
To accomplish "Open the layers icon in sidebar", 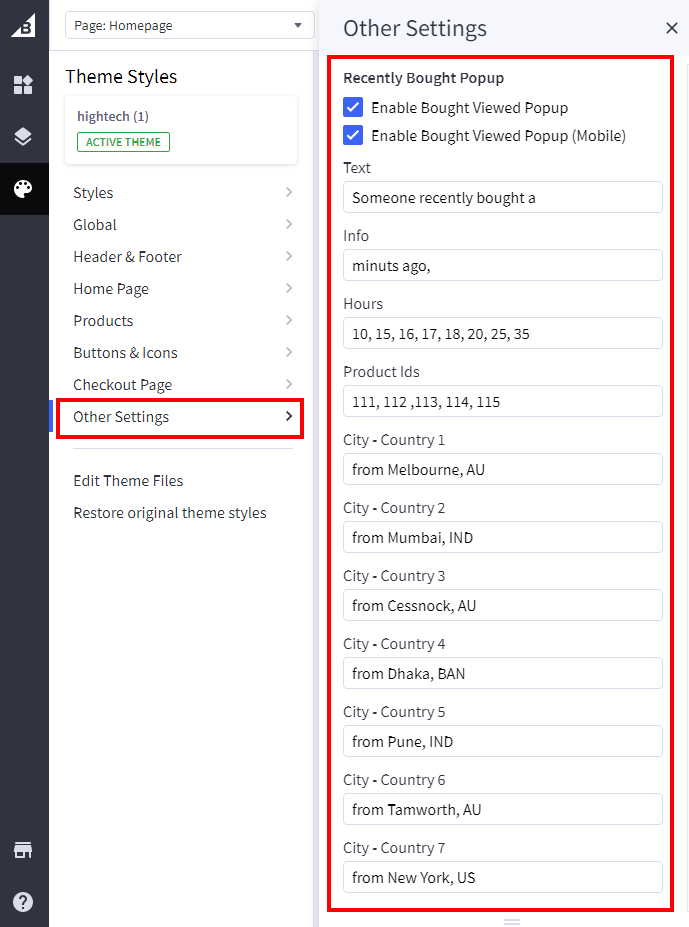I will tap(23, 137).
